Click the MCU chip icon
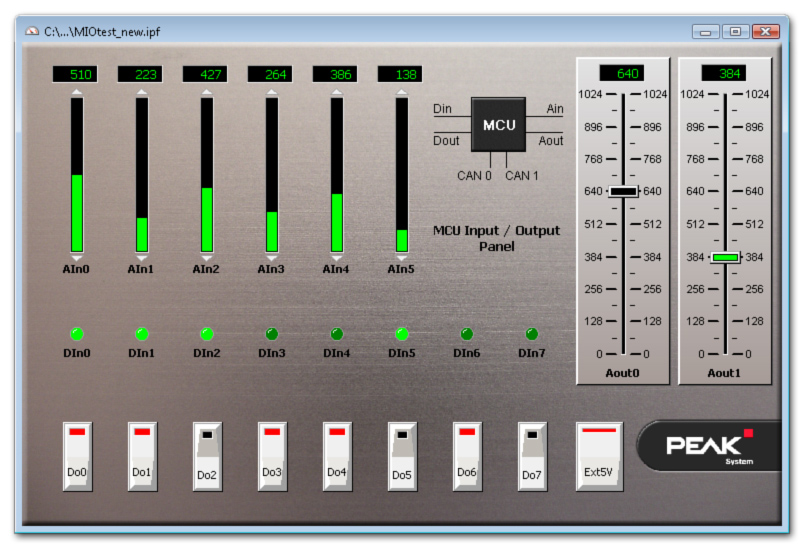 499,125
